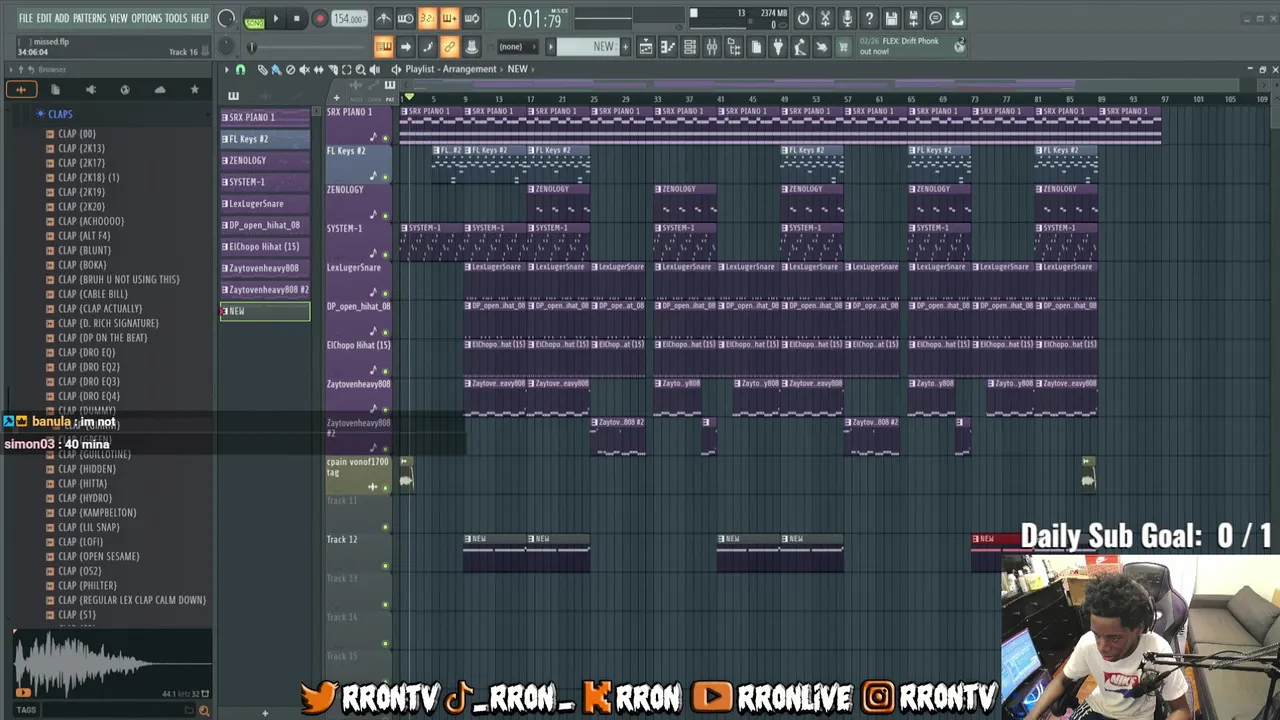The width and height of the screenshot is (1280, 720).
Task: Toggle step editing mode arrow
Action: (x=406, y=47)
